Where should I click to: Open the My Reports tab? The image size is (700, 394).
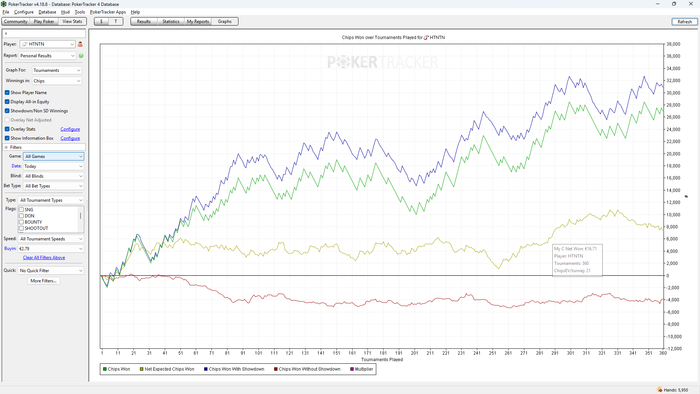point(198,21)
